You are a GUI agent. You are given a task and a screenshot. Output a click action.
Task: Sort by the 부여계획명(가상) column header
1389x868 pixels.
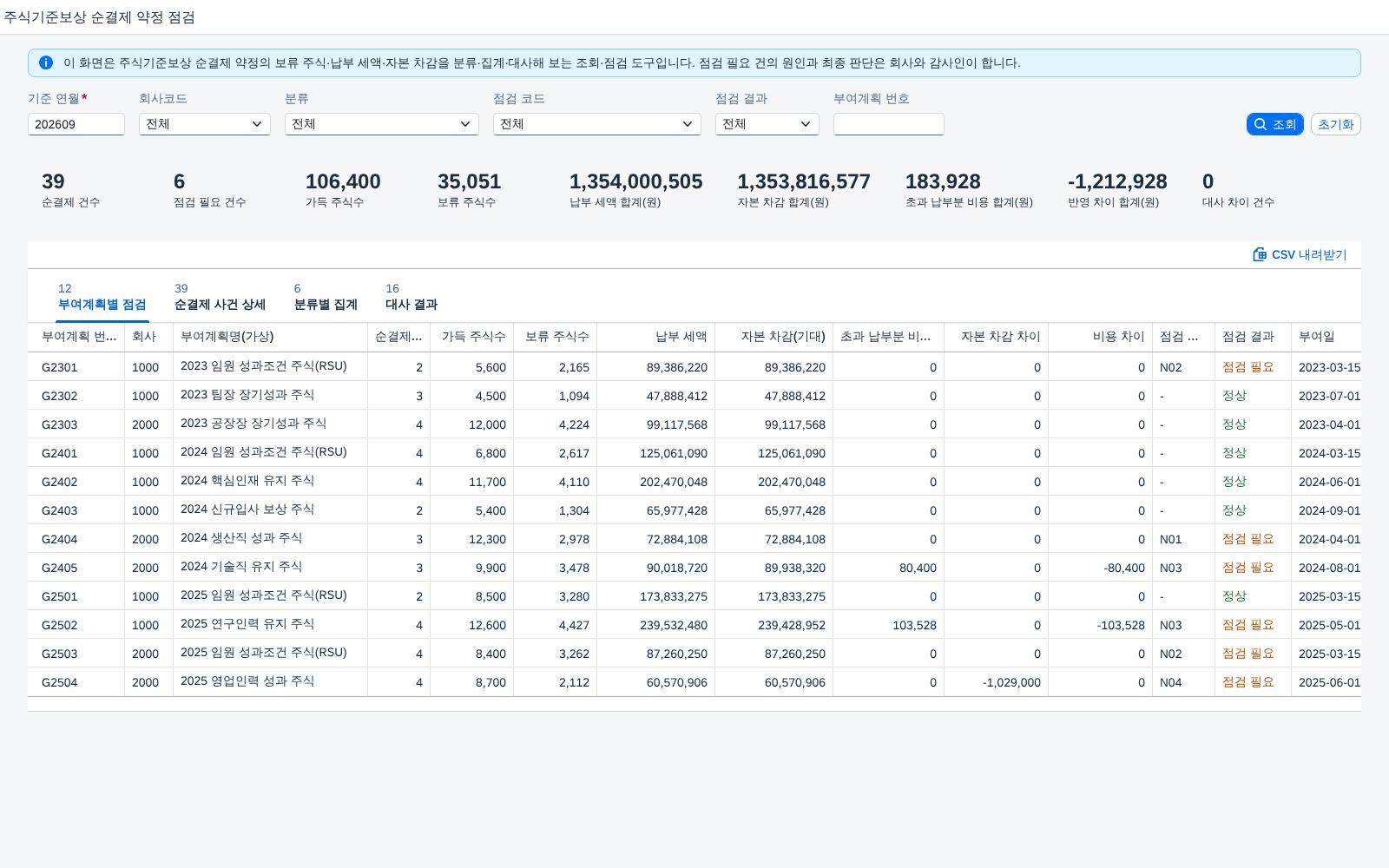[x=270, y=337]
